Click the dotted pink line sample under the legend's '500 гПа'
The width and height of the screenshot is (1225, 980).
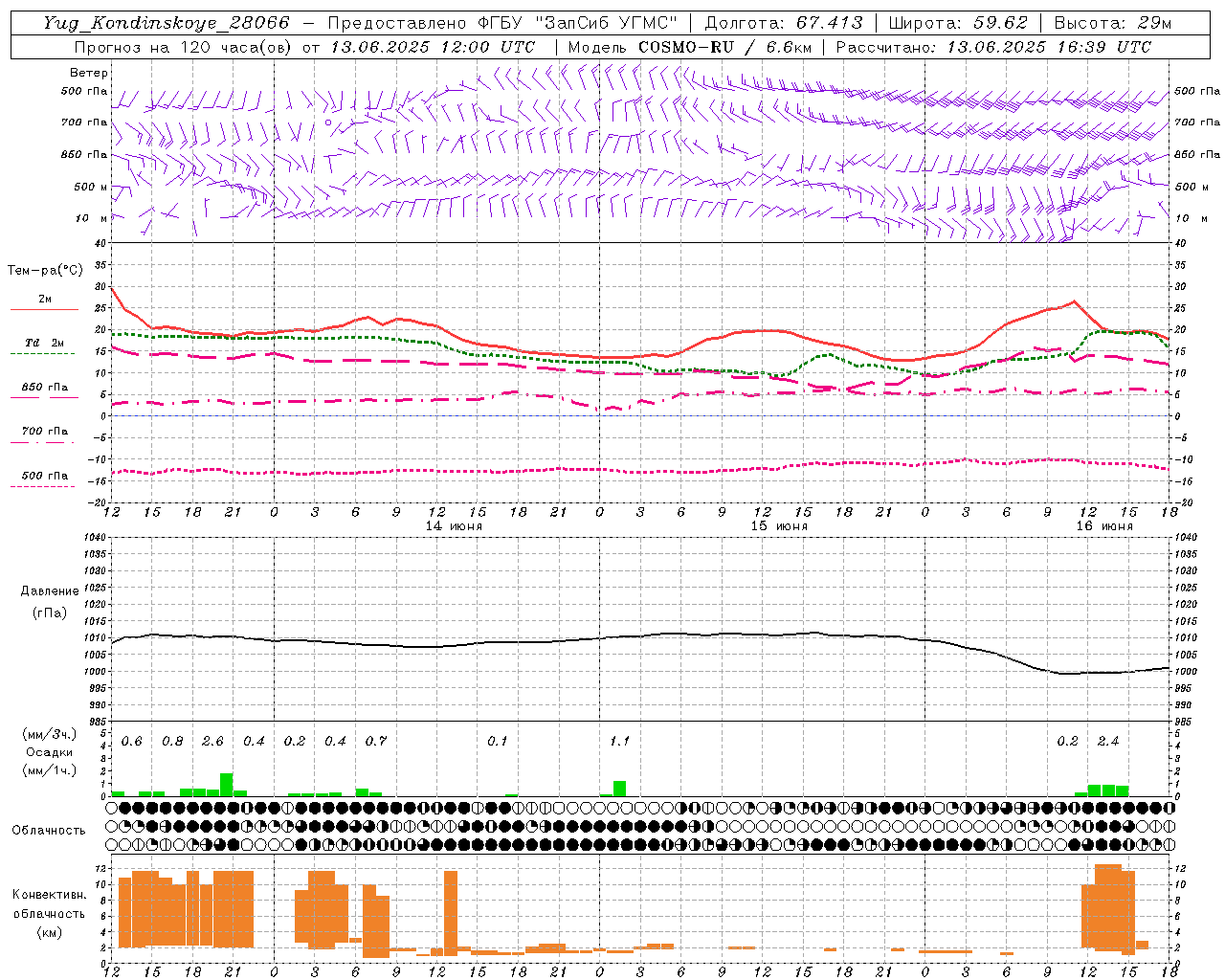pos(42,486)
